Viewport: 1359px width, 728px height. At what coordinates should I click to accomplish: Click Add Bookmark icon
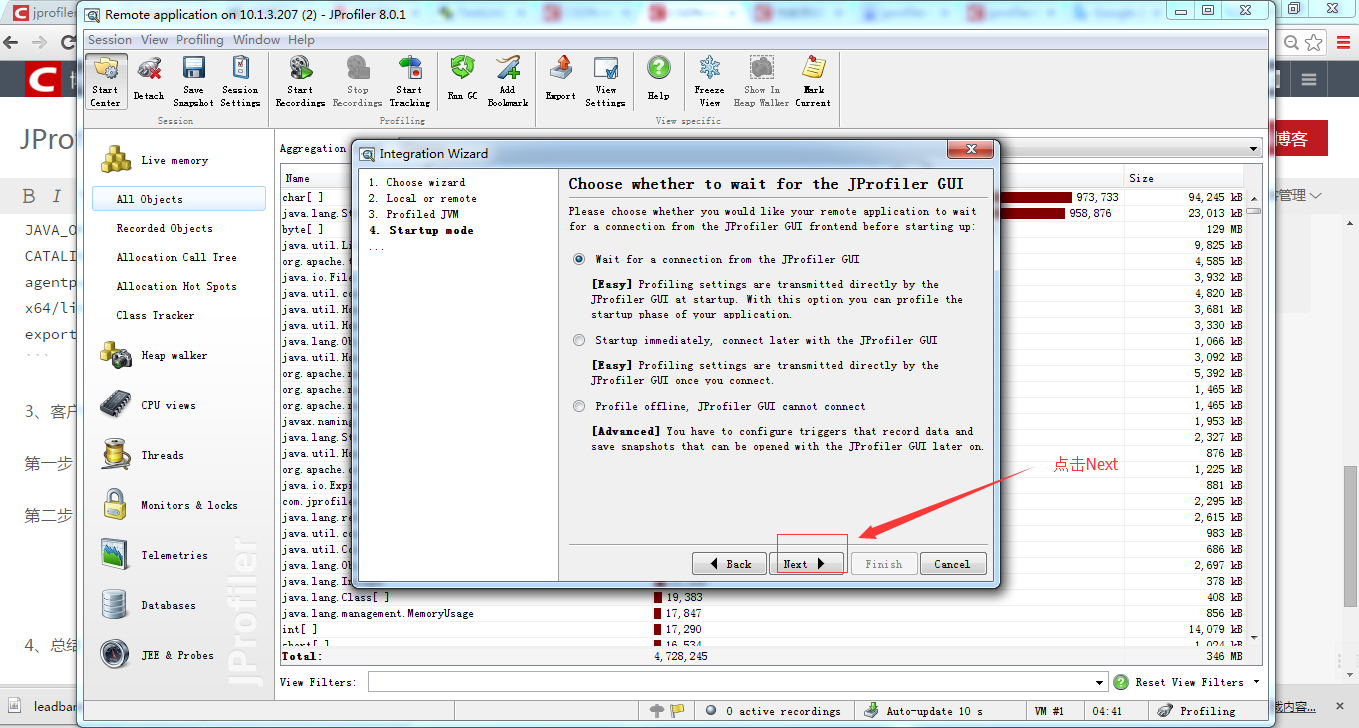508,81
